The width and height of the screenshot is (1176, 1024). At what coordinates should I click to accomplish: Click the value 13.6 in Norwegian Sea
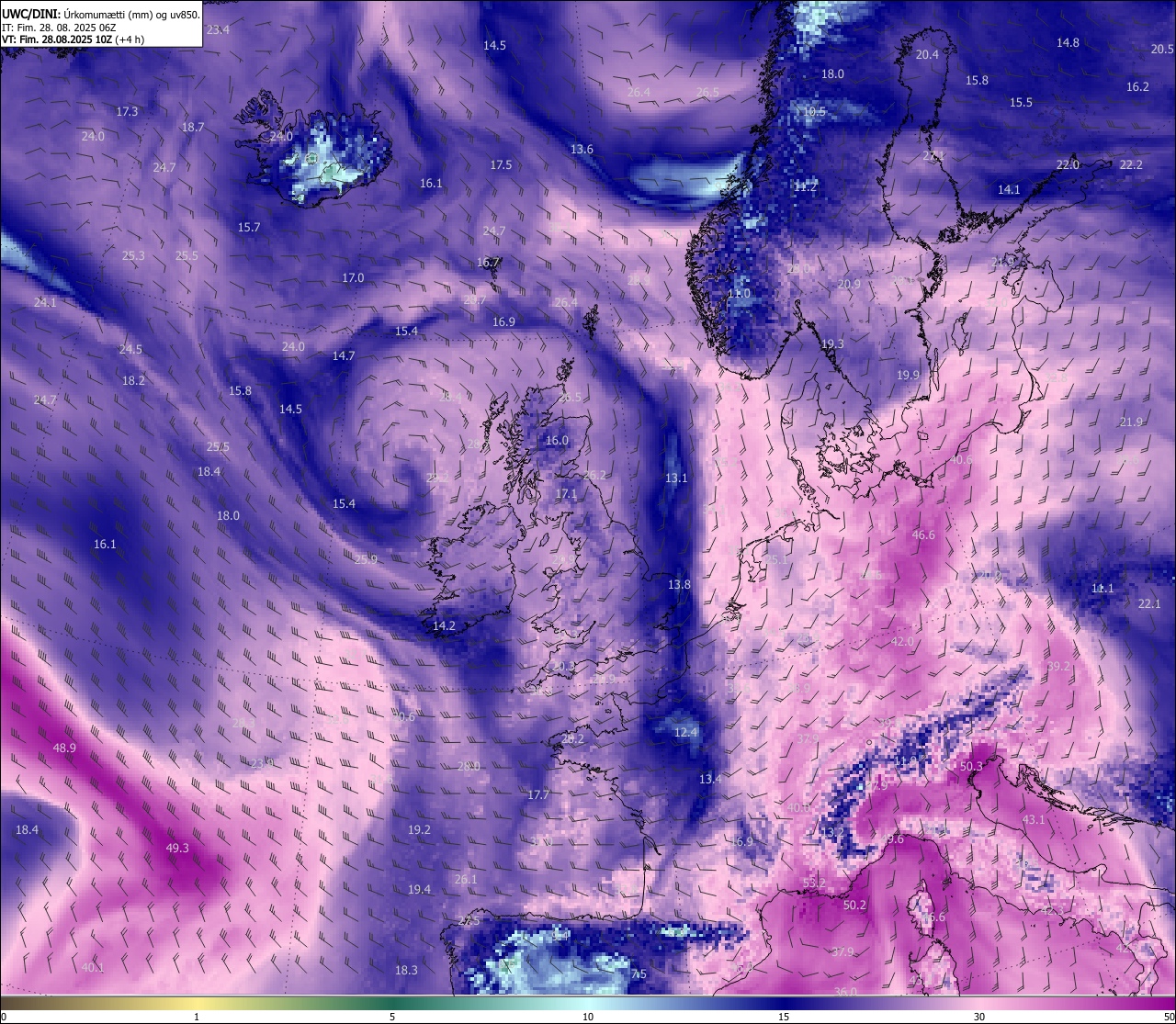(x=582, y=149)
